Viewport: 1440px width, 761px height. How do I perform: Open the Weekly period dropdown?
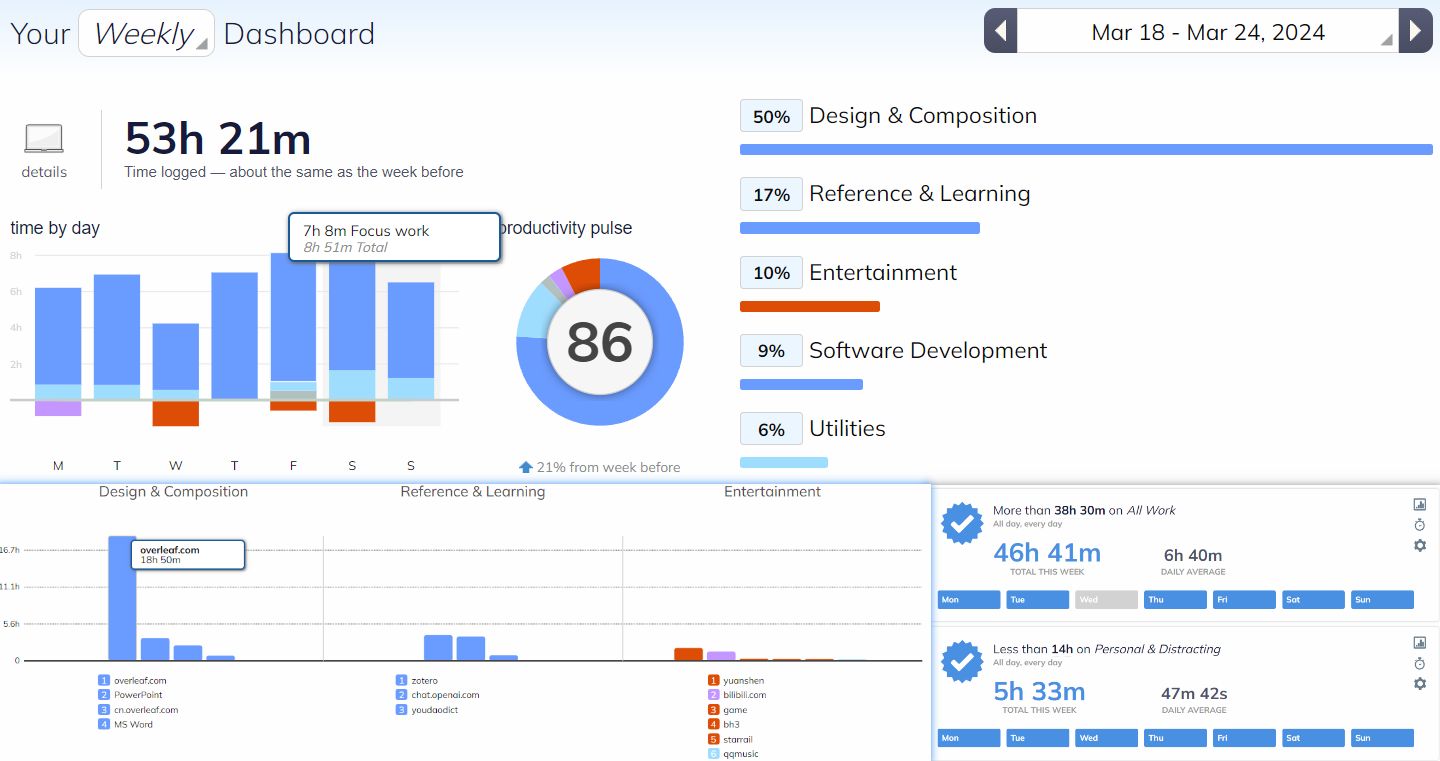click(x=146, y=33)
